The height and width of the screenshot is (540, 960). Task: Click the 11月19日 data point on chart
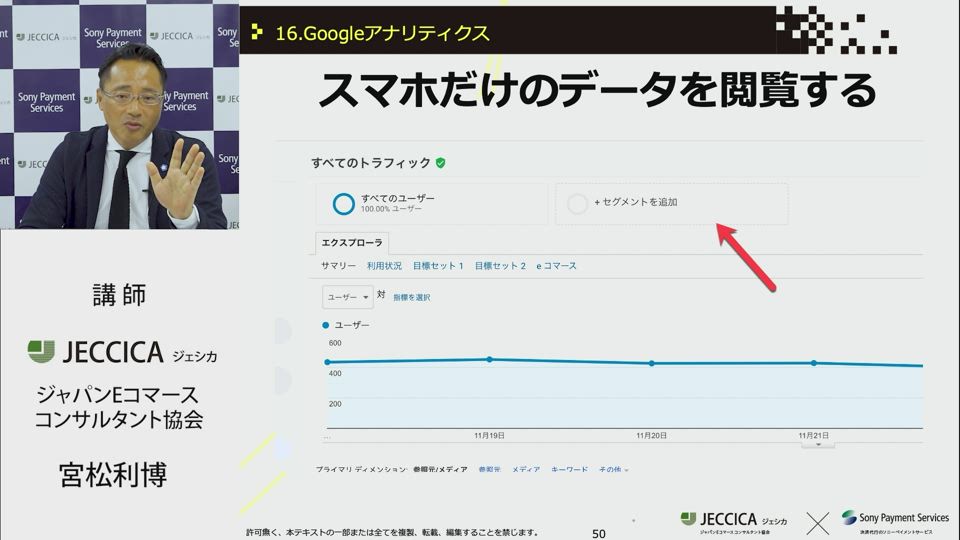(489, 359)
